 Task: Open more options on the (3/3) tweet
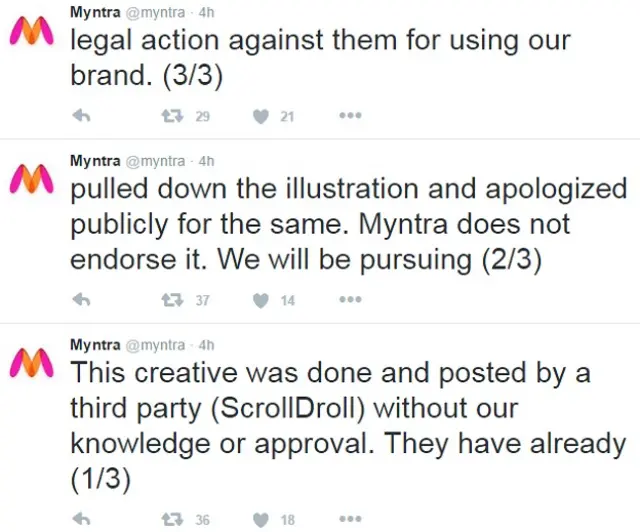350,116
